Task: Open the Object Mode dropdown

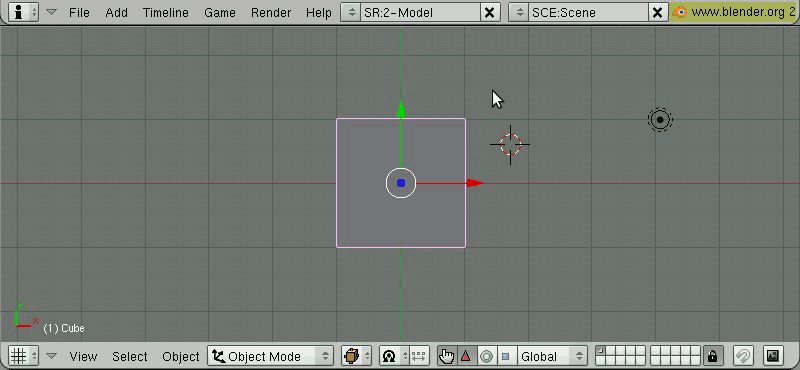Action: [270, 356]
